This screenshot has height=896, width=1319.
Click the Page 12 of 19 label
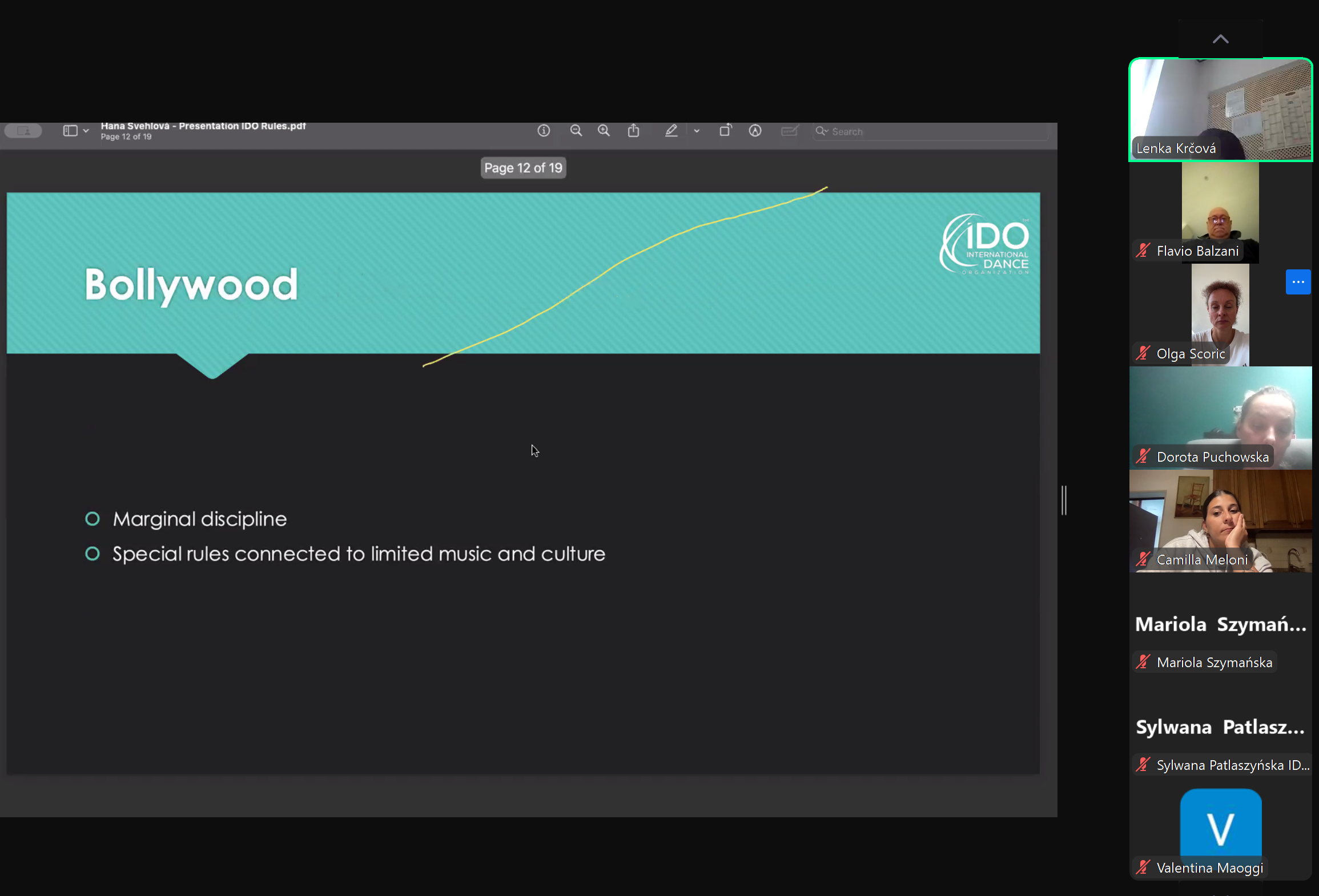point(523,168)
